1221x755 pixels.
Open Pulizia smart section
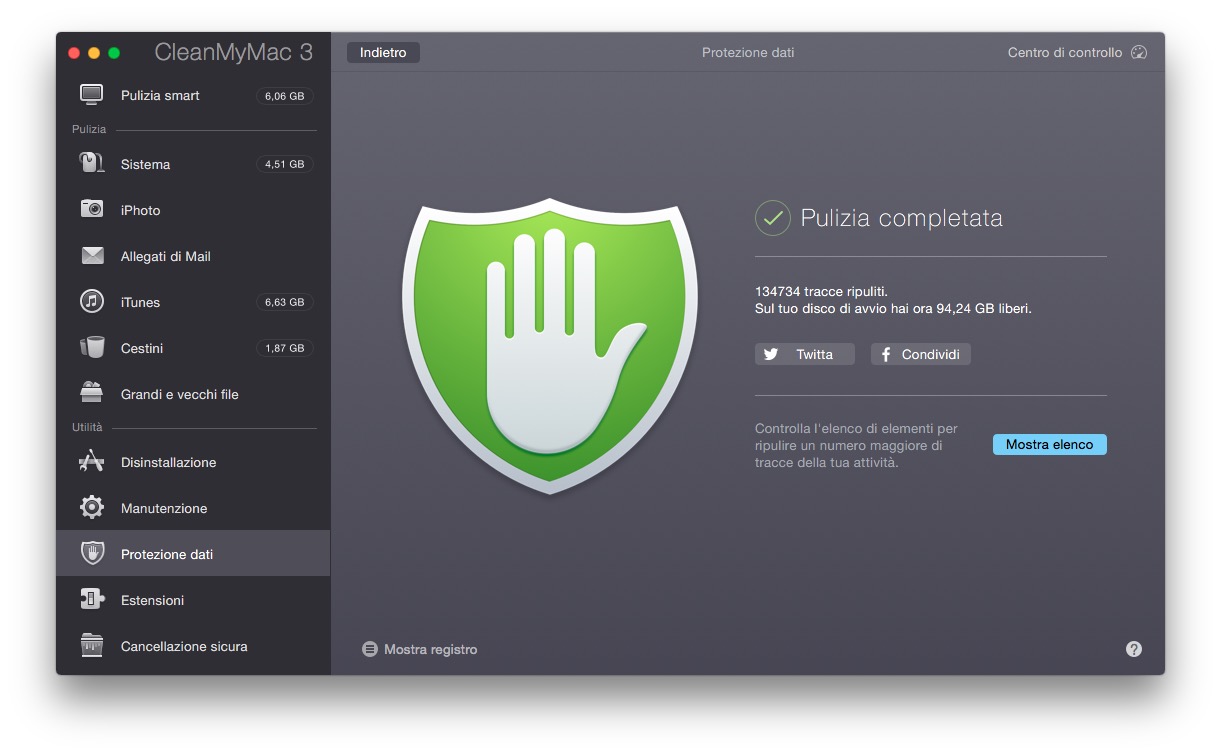[193, 95]
